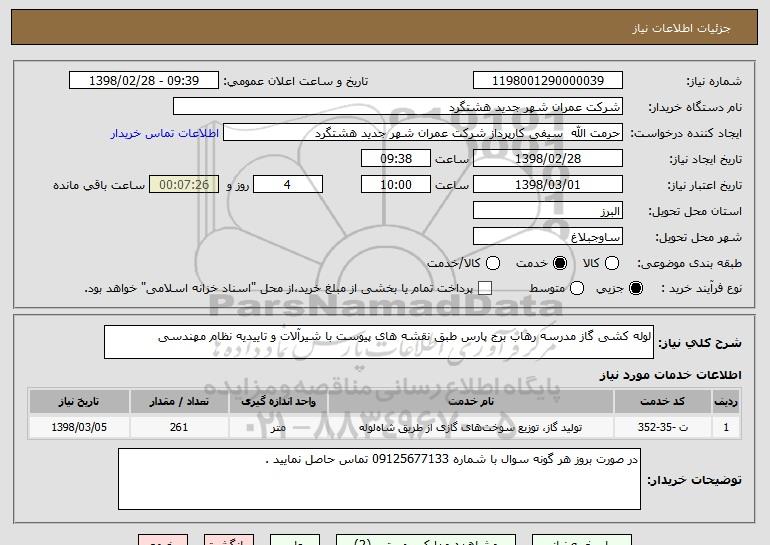Click the public announcement date field 09:39
This screenshot has width=770, height=545.
(144, 81)
